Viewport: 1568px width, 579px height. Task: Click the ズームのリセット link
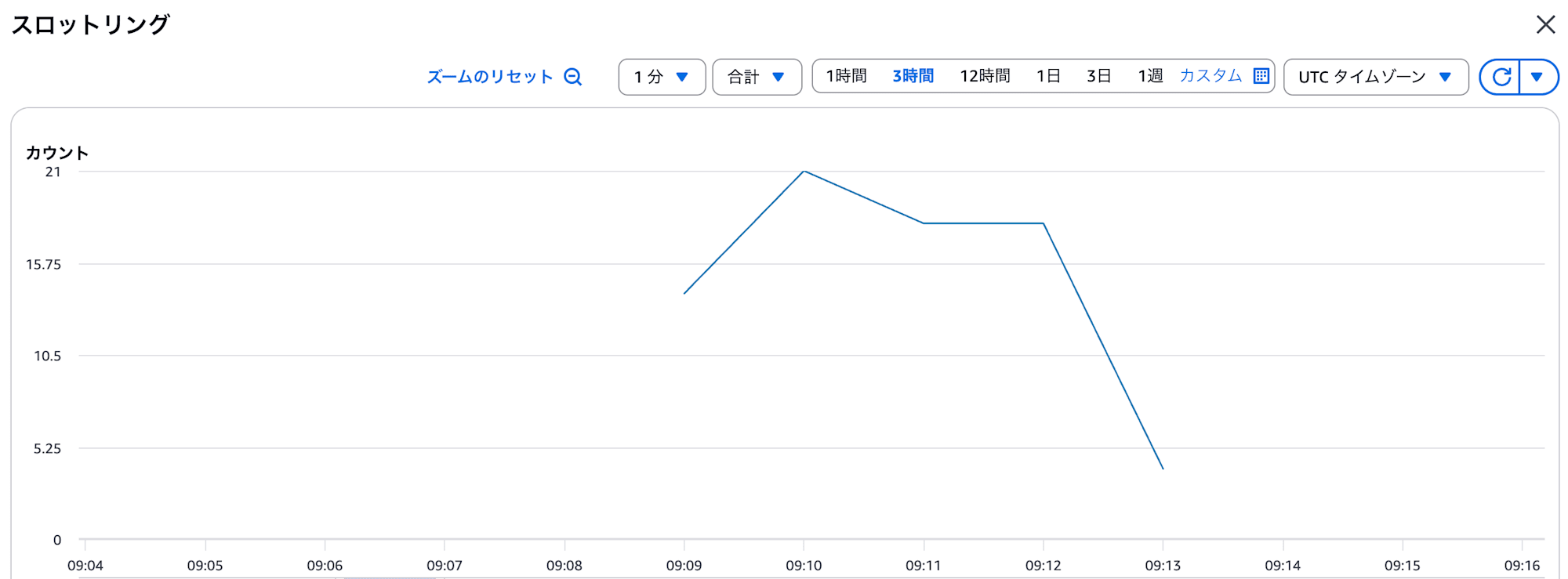(490, 77)
